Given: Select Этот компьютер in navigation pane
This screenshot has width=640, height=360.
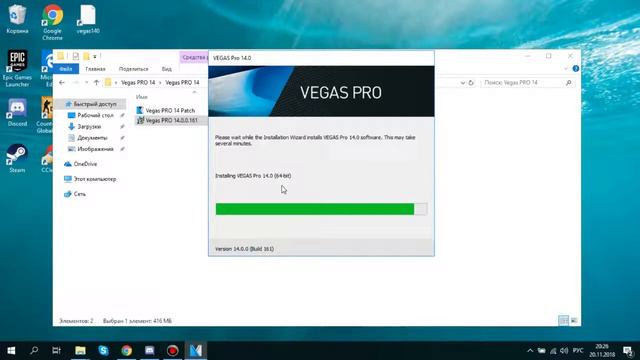Looking at the screenshot, I should click(95, 179).
